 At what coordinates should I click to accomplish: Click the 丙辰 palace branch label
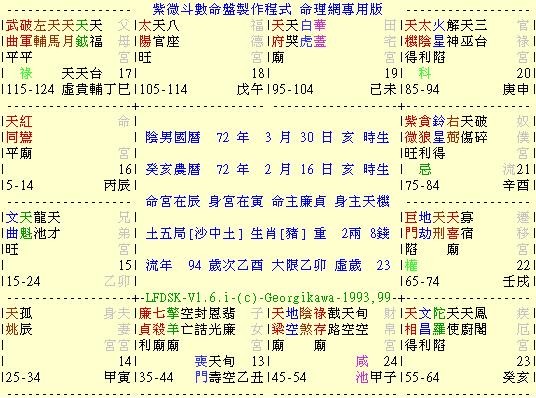[x=117, y=186]
